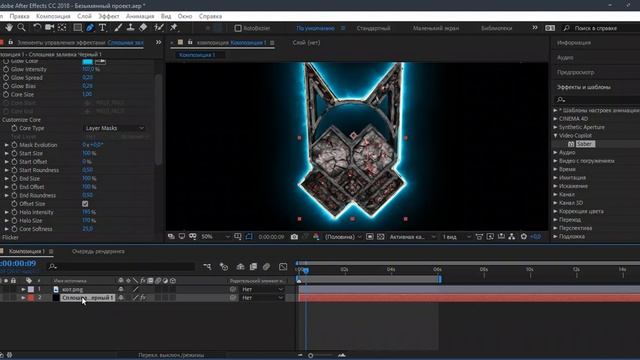Click the Glow Color cyan swatch
Screen dimensions: 640x360
(87, 61)
